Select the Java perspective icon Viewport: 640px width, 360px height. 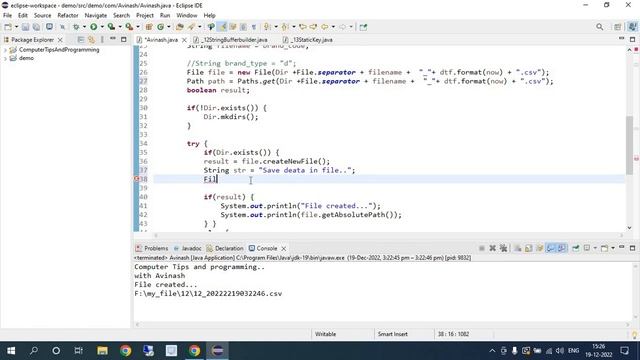pos(632,27)
